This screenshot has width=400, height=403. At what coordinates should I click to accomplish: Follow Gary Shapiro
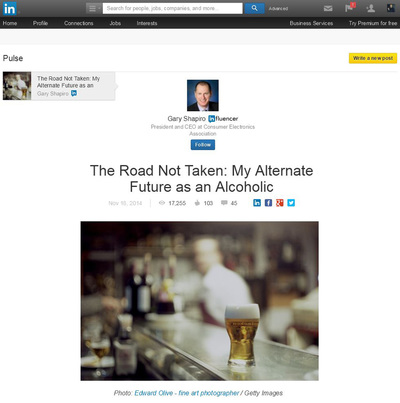[x=203, y=145]
